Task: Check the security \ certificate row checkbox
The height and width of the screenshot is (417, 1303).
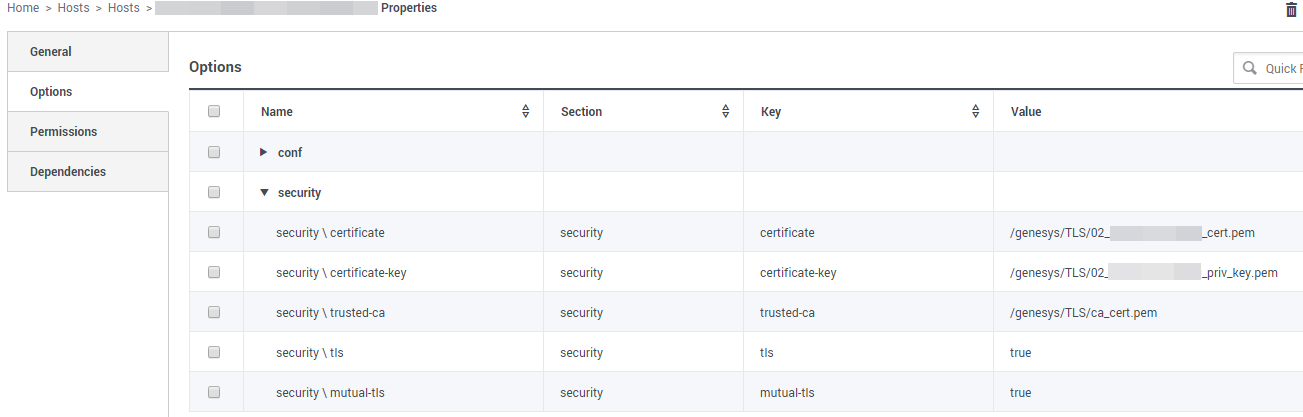Action: (214, 232)
